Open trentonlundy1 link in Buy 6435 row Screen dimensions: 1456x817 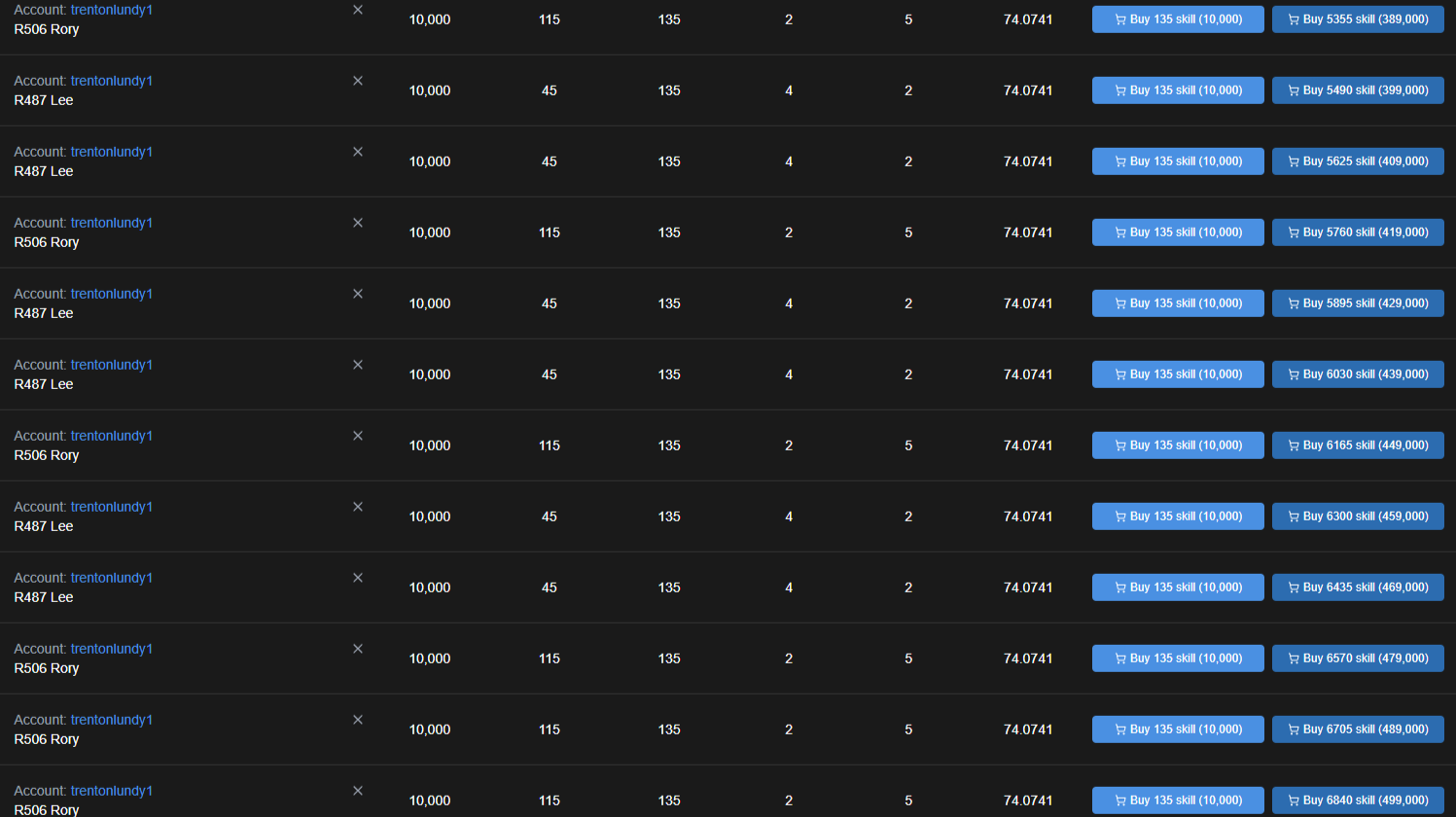(x=112, y=578)
